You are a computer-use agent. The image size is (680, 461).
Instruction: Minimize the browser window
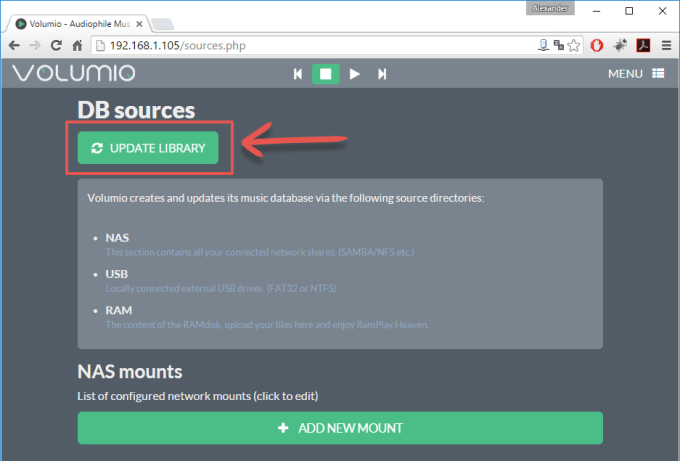pos(597,11)
